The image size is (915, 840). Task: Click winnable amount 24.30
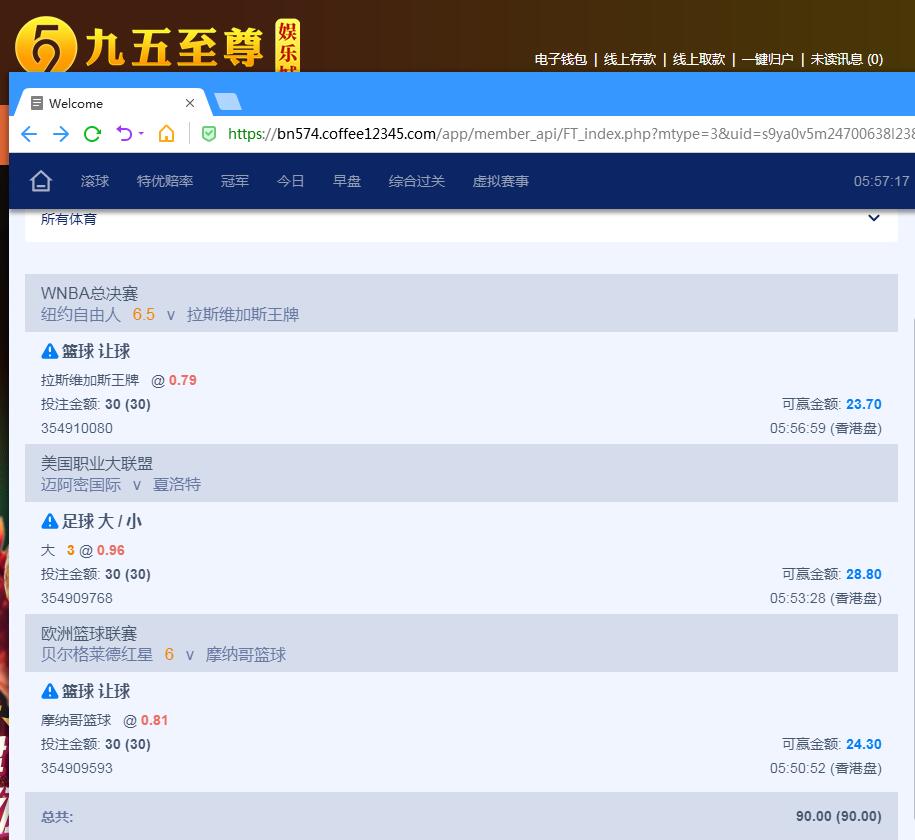coord(864,744)
